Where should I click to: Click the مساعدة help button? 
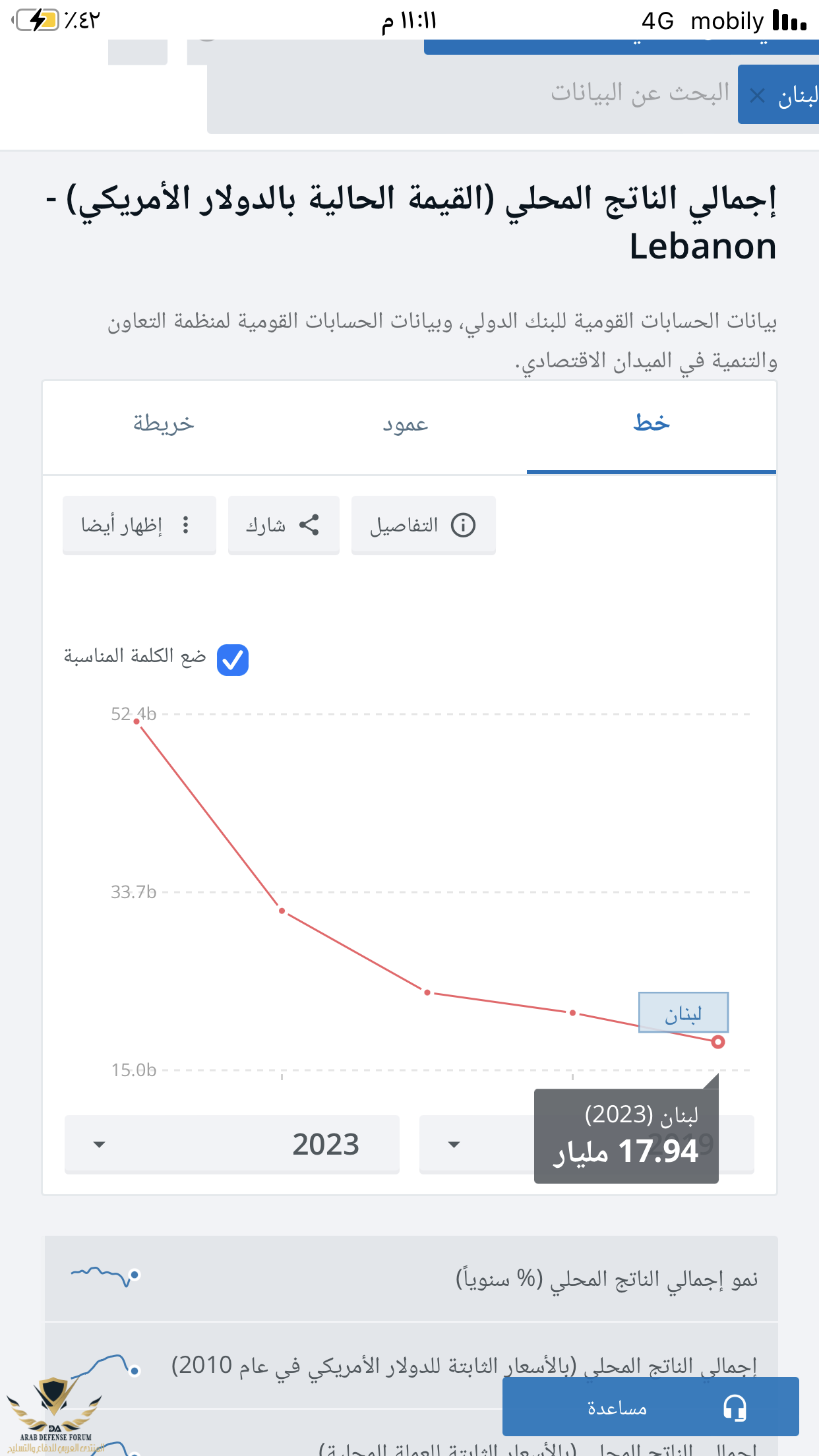pos(651,1407)
